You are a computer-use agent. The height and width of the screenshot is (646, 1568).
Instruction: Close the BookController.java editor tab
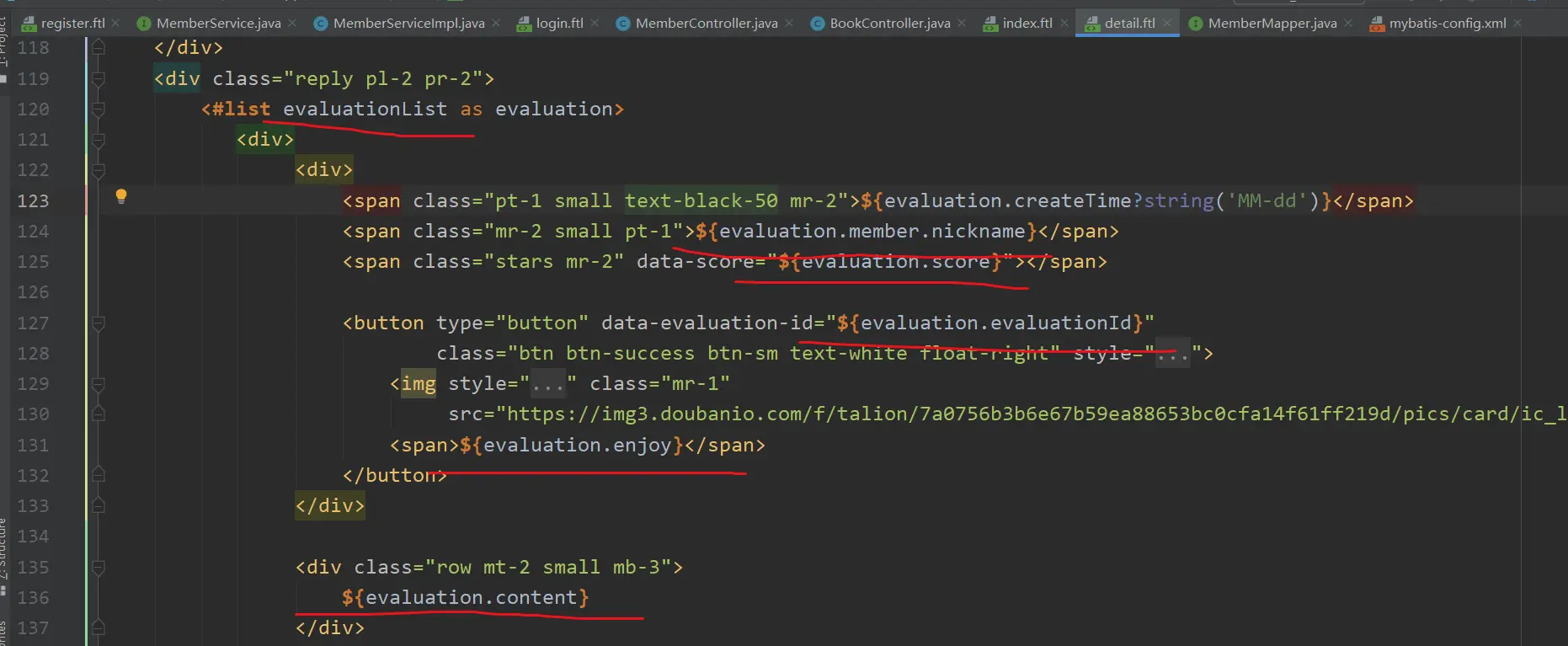click(x=962, y=23)
